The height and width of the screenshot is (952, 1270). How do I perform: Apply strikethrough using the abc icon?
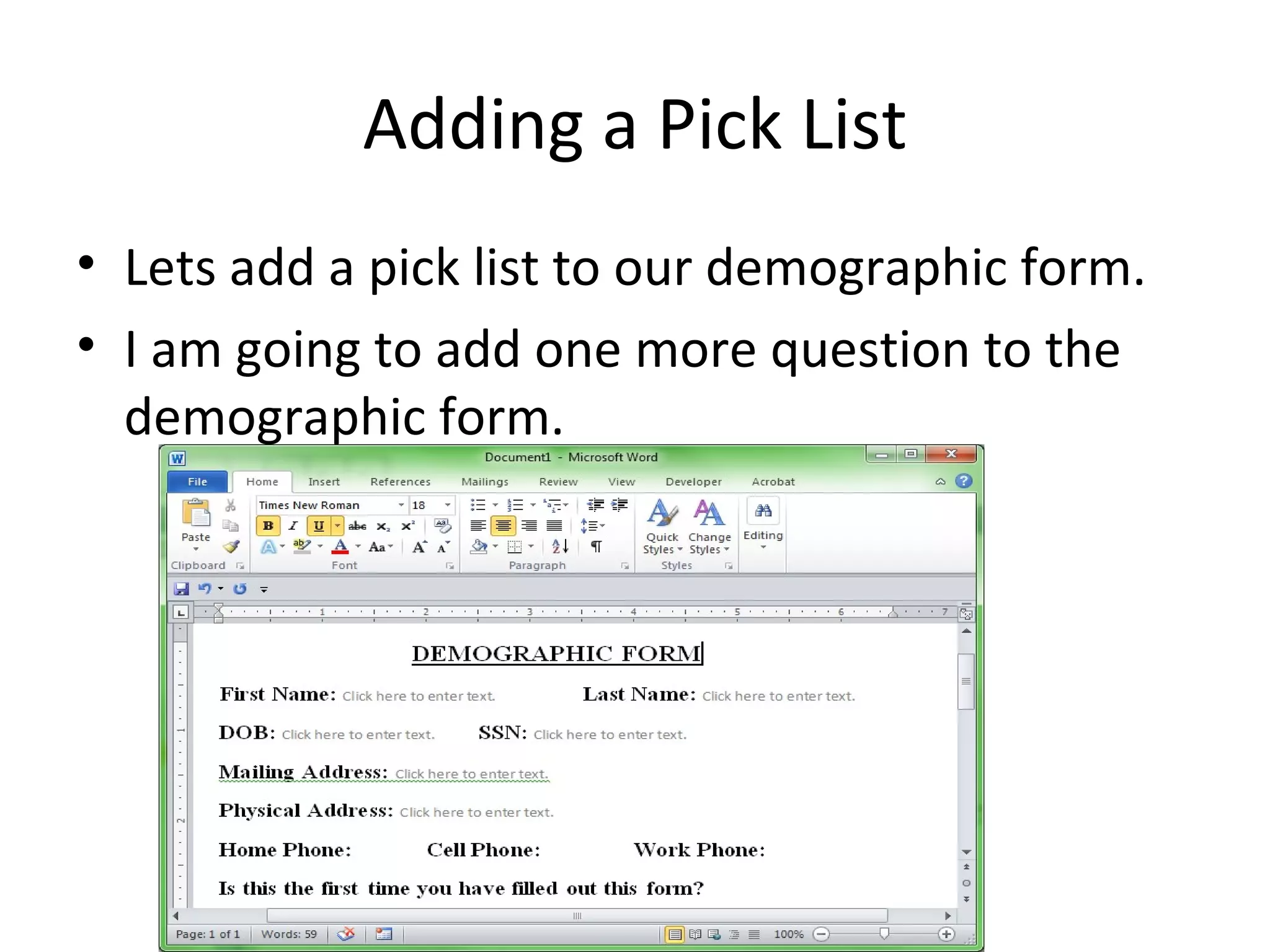(357, 526)
